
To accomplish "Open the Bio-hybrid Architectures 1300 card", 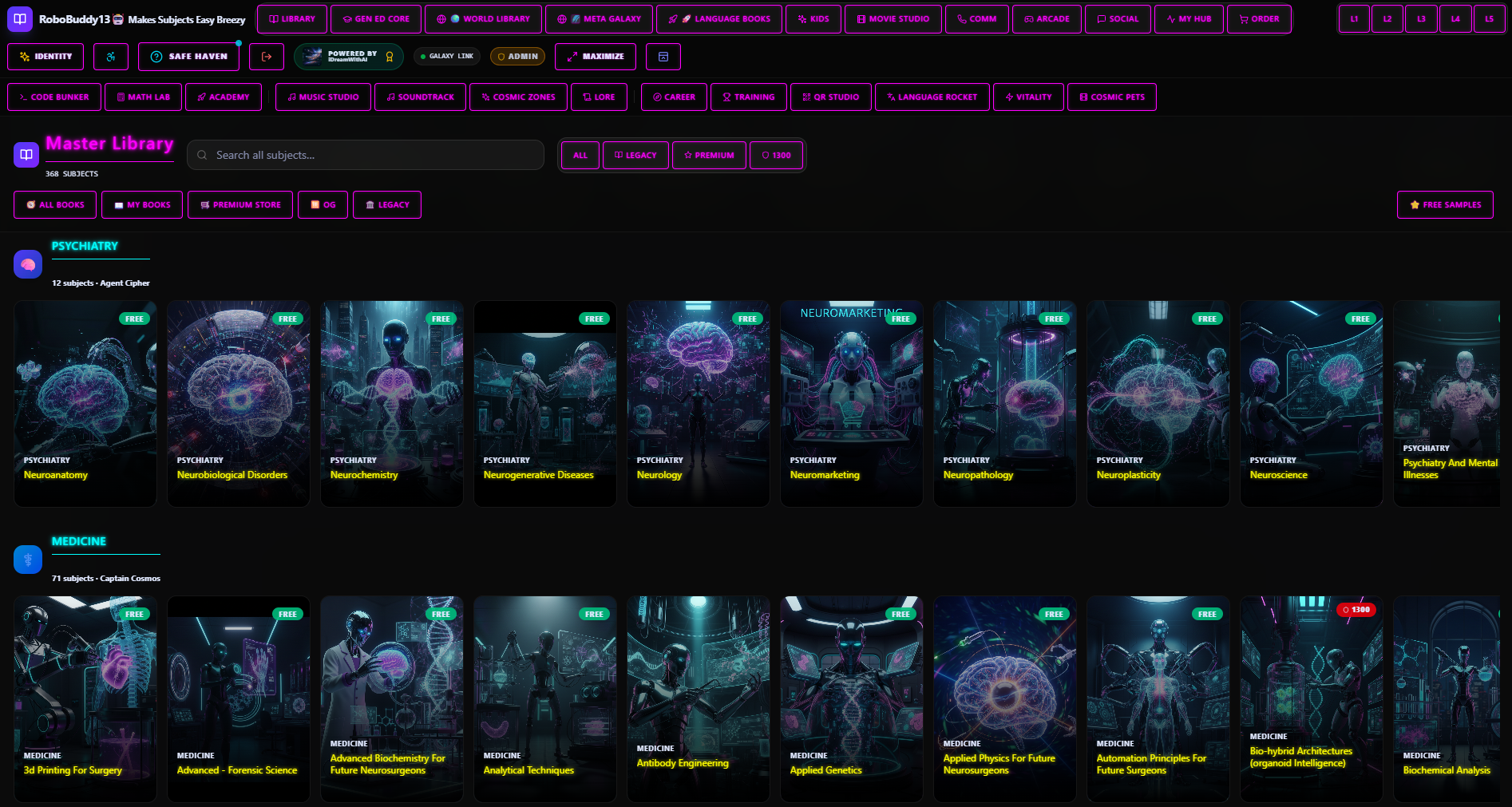I will [1312, 699].
